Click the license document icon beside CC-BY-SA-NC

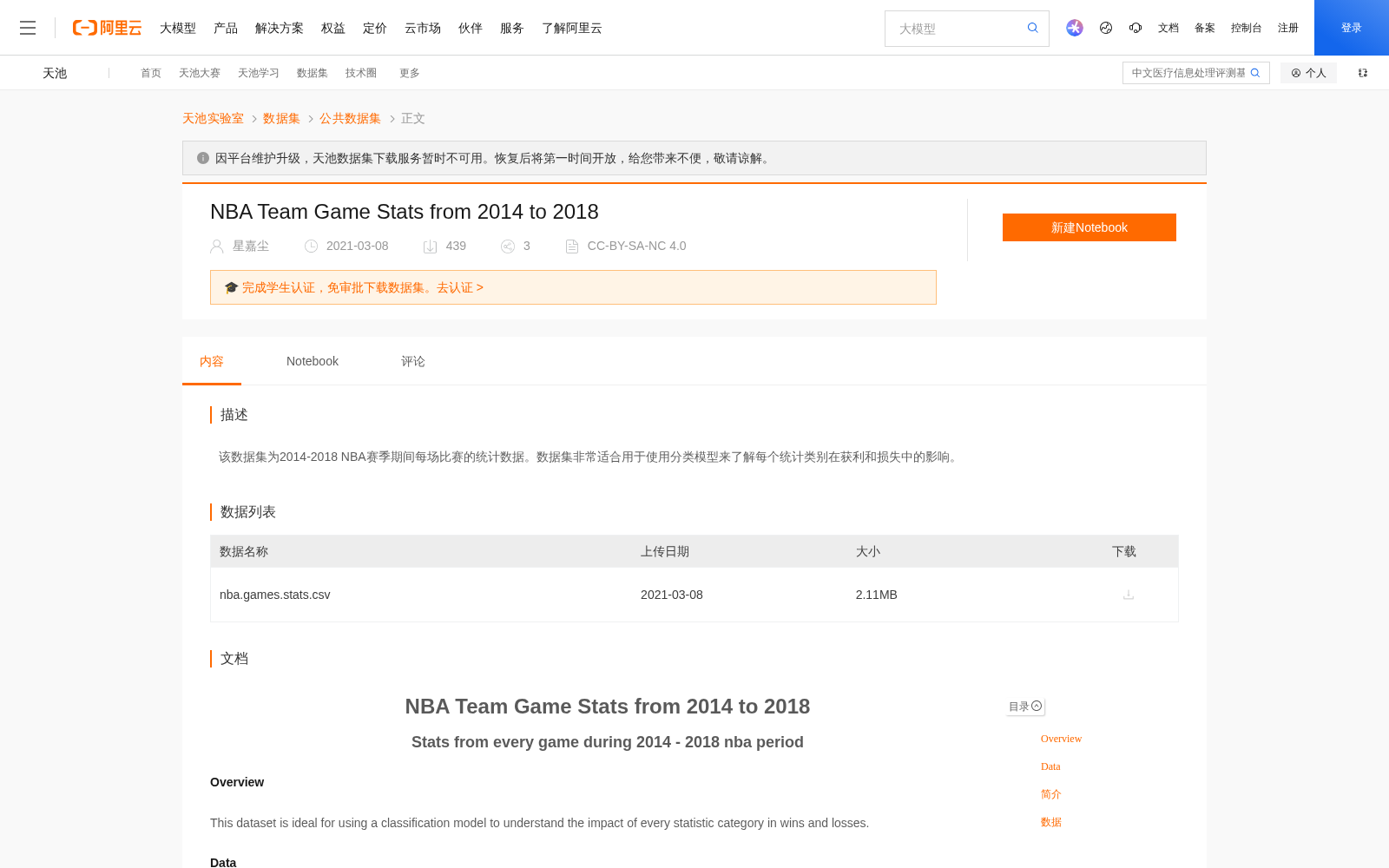[572, 247]
